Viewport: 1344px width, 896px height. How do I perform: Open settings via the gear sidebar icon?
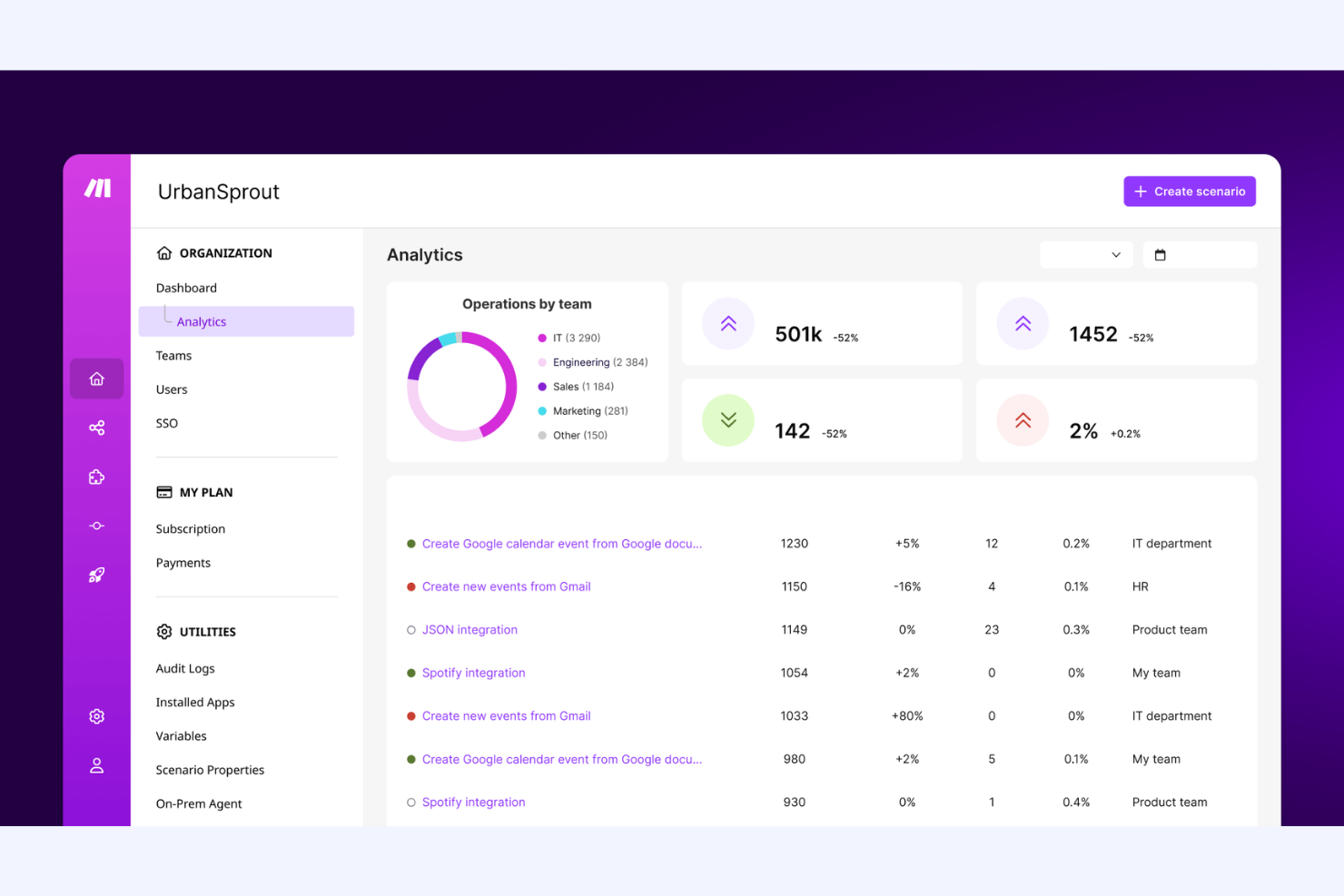[96, 716]
